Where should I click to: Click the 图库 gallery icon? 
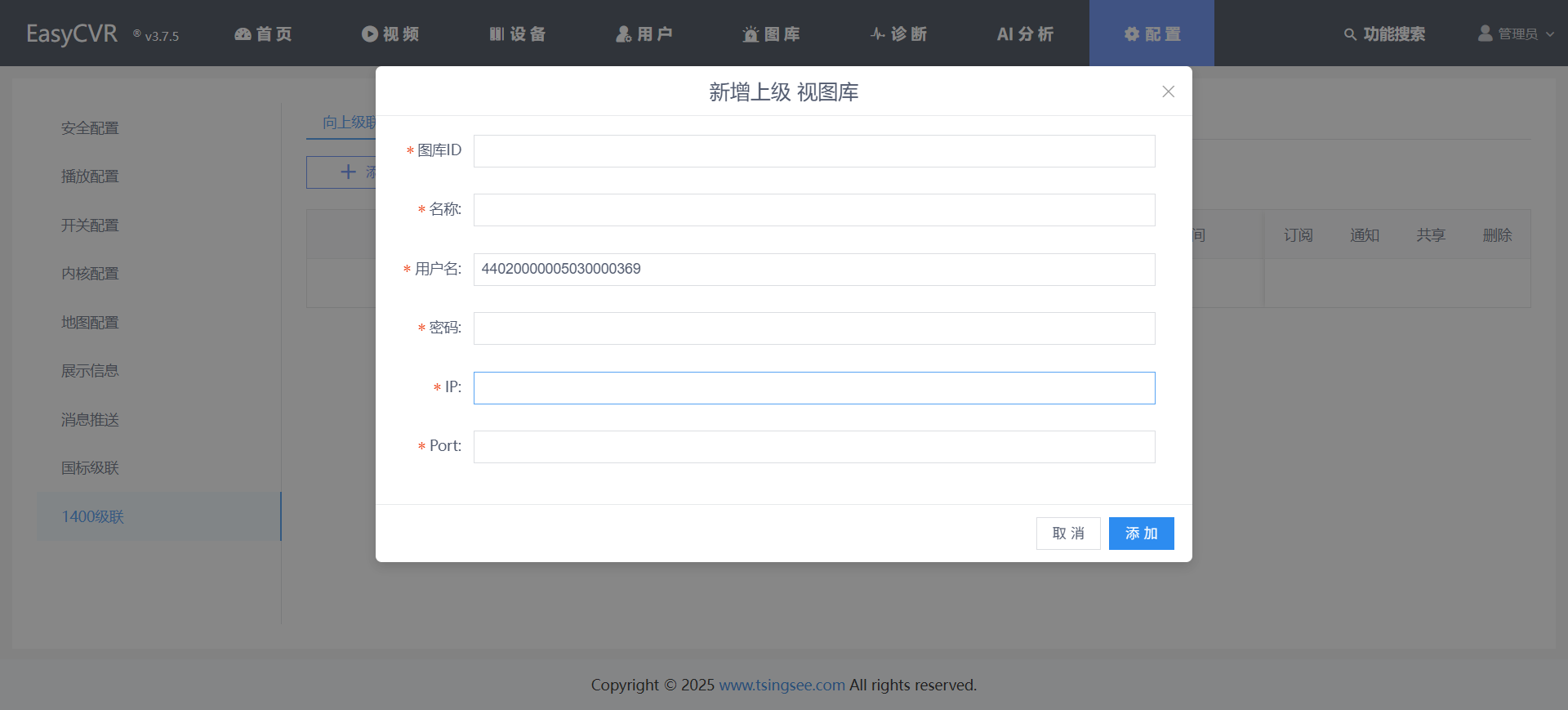click(x=751, y=34)
